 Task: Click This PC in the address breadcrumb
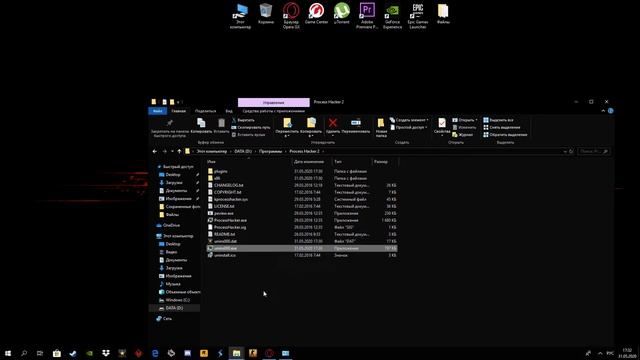pos(212,151)
